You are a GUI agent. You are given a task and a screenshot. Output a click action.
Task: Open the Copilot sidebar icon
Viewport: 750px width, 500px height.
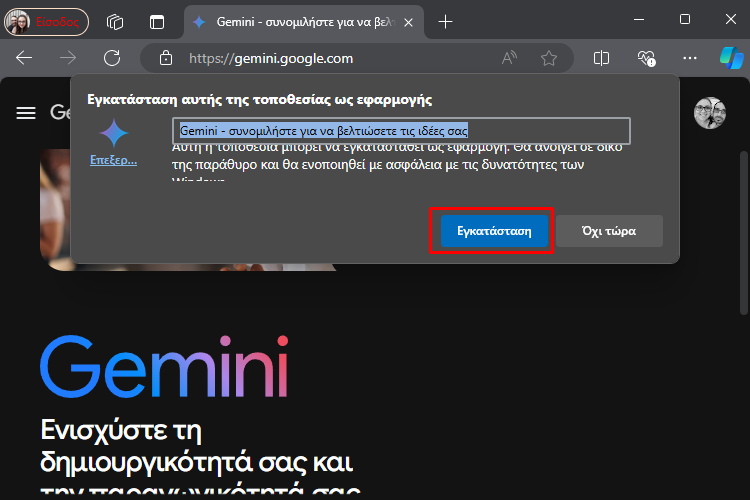pyautogui.click(x=731, y=58)
